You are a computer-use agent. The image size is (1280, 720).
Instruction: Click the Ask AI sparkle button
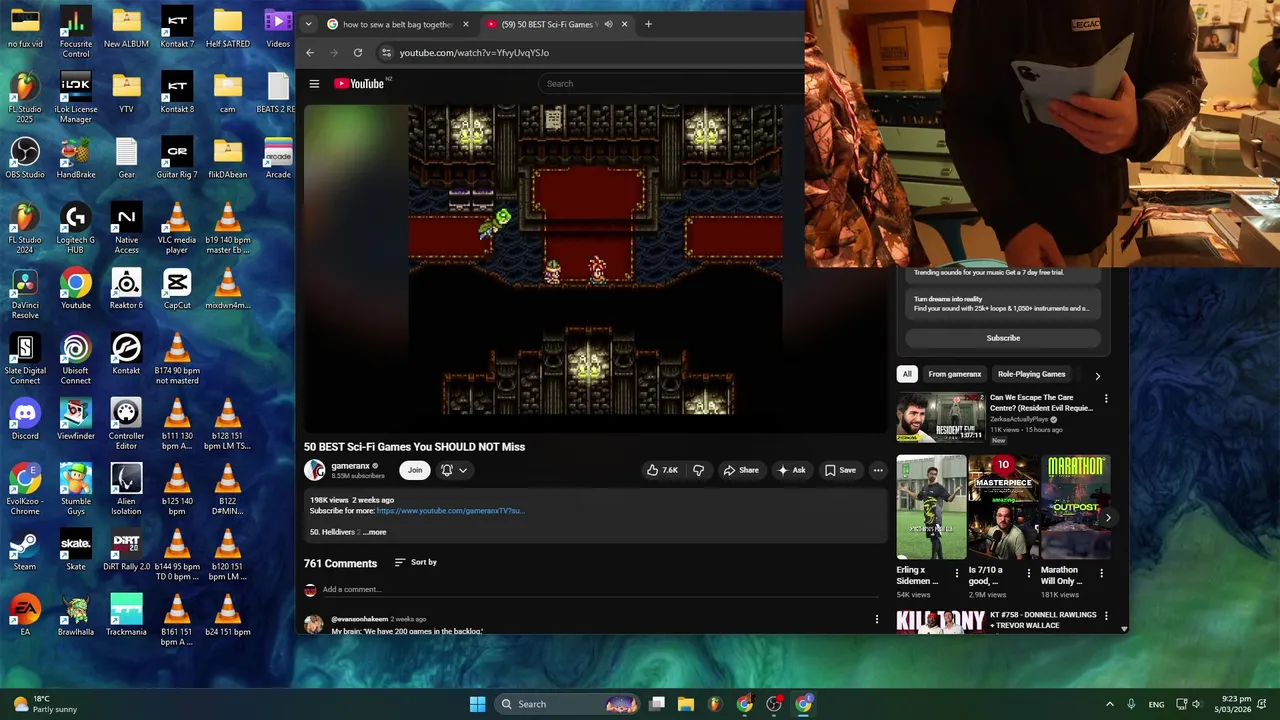[791, 470]
